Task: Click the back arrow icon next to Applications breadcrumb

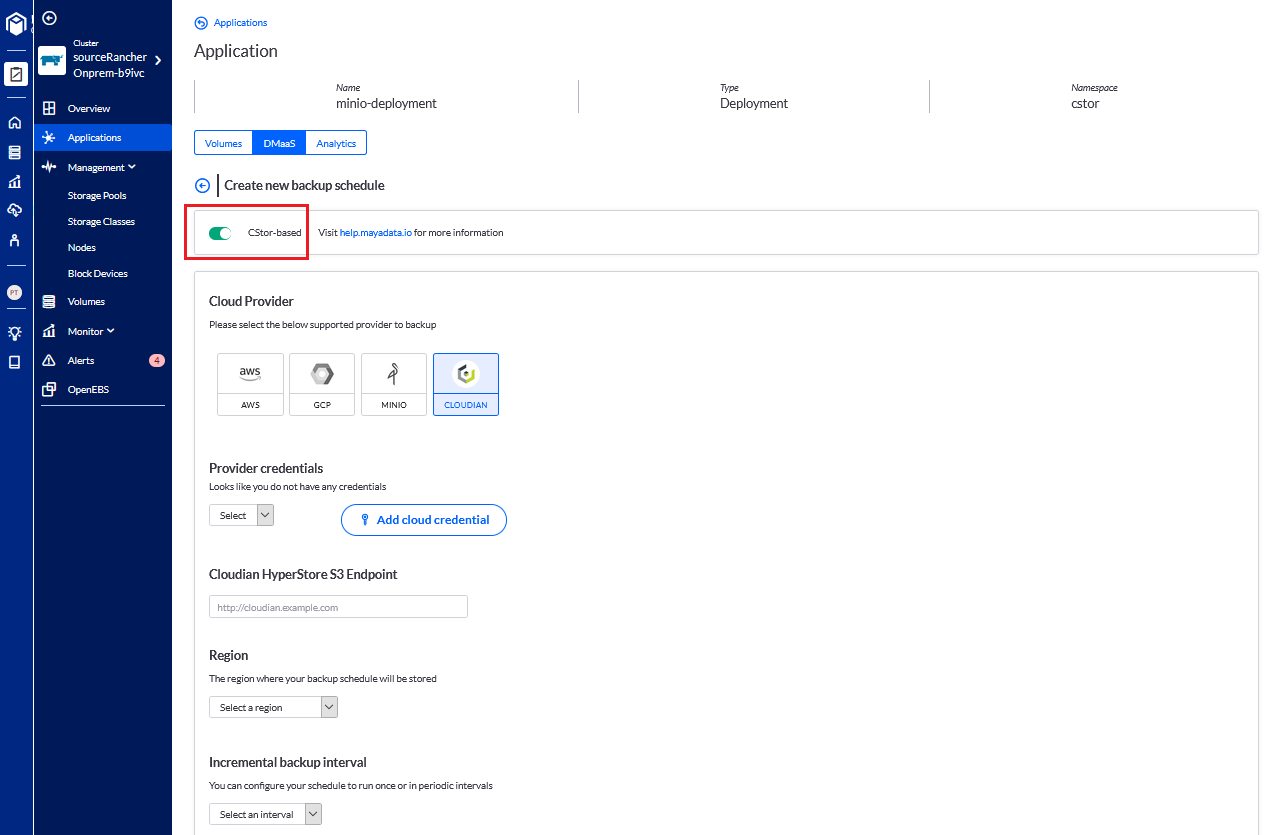Action: (201, 23)
